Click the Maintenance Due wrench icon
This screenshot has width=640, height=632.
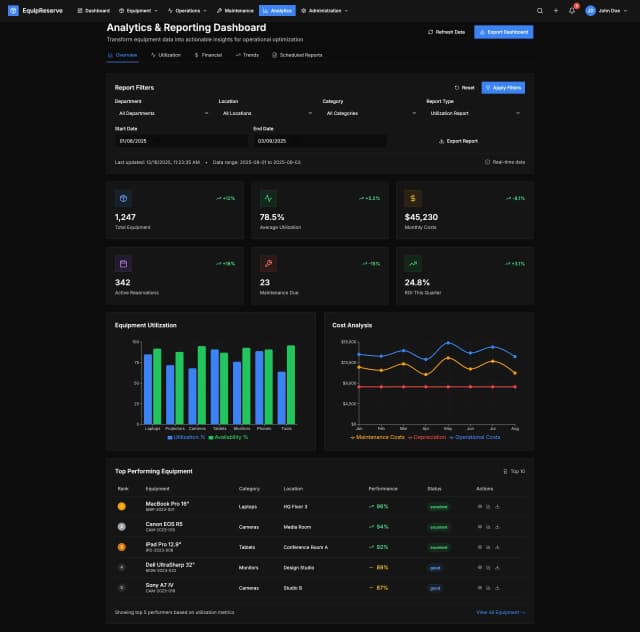click(268, 264)
